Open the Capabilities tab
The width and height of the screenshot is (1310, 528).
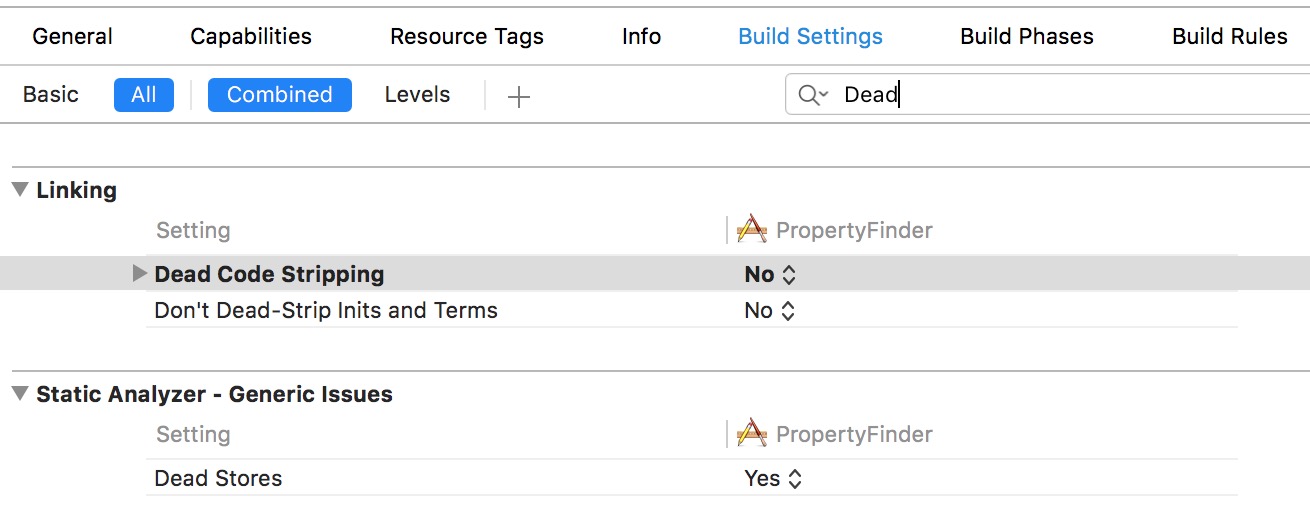(x=251, y=37)
